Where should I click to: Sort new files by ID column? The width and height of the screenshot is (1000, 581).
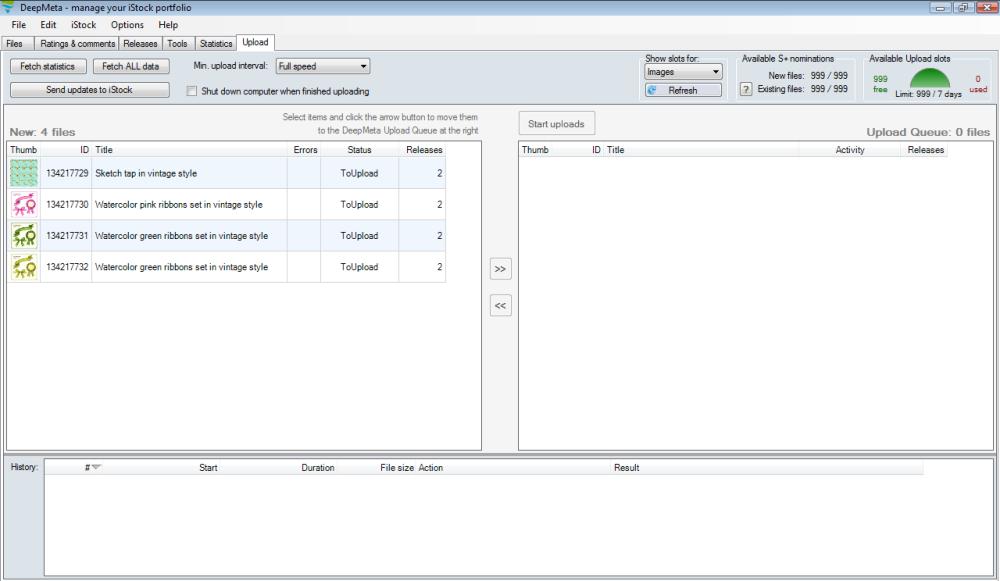tap(66, 150)
